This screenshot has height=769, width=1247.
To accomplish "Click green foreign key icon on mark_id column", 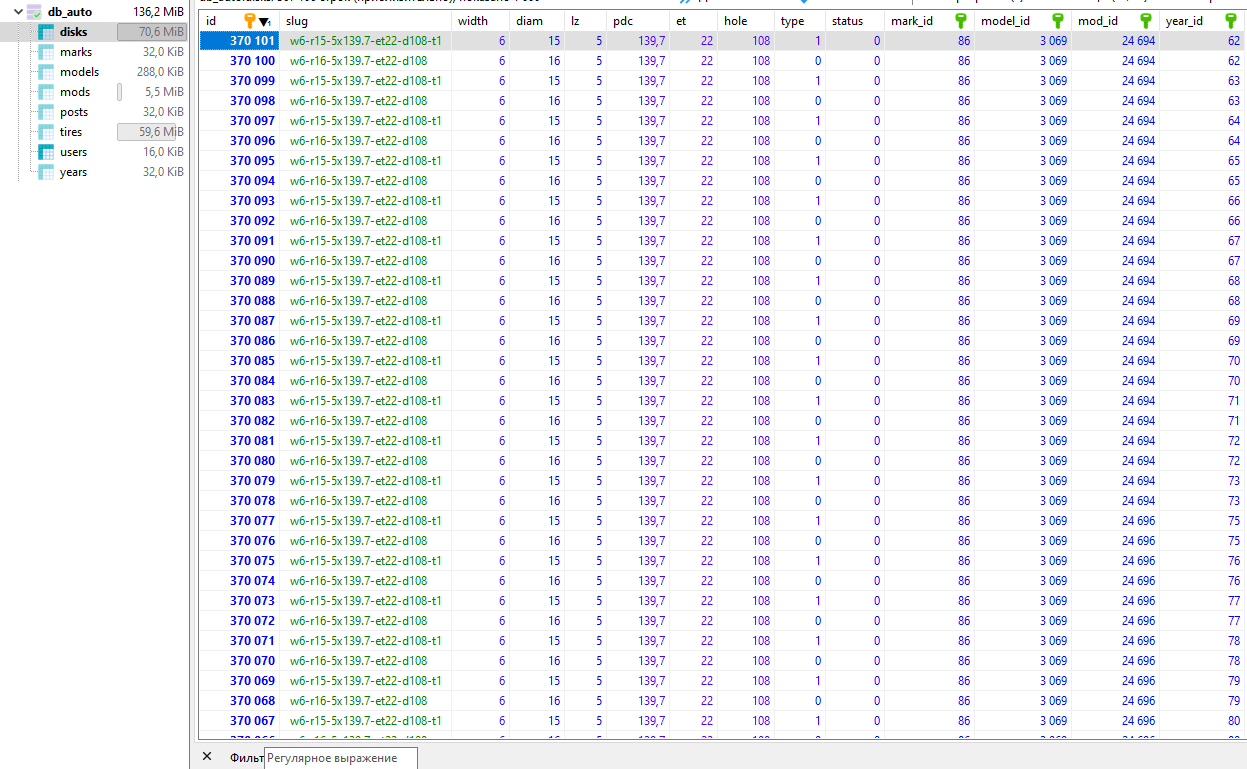I will [x=961, y=21].
